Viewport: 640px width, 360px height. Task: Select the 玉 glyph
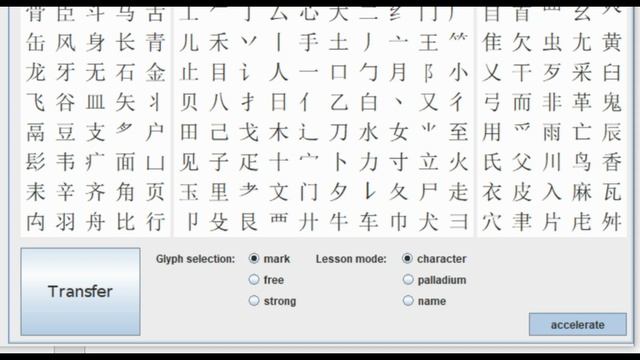[x=189, y=192]
